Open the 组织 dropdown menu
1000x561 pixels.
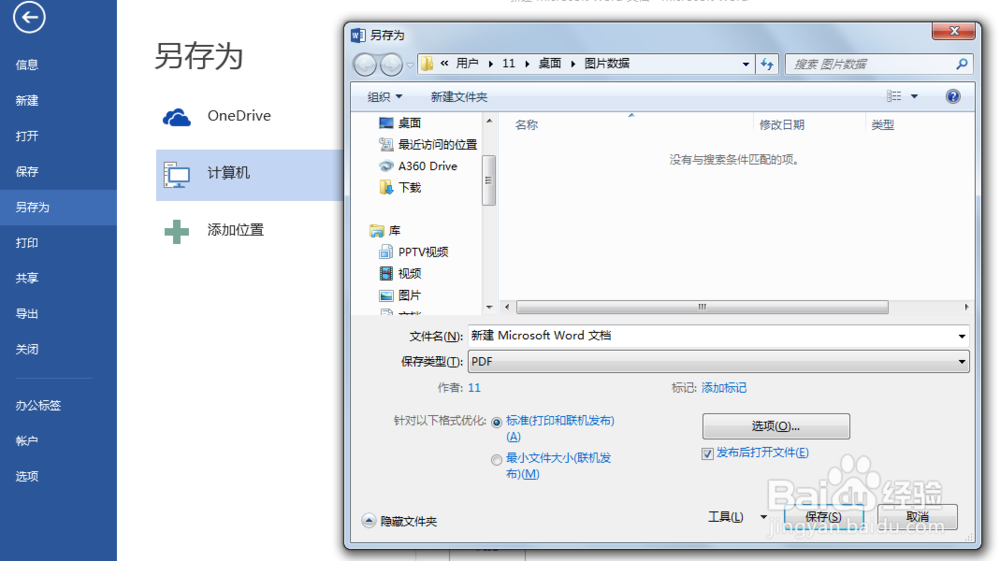pos(385,97)
